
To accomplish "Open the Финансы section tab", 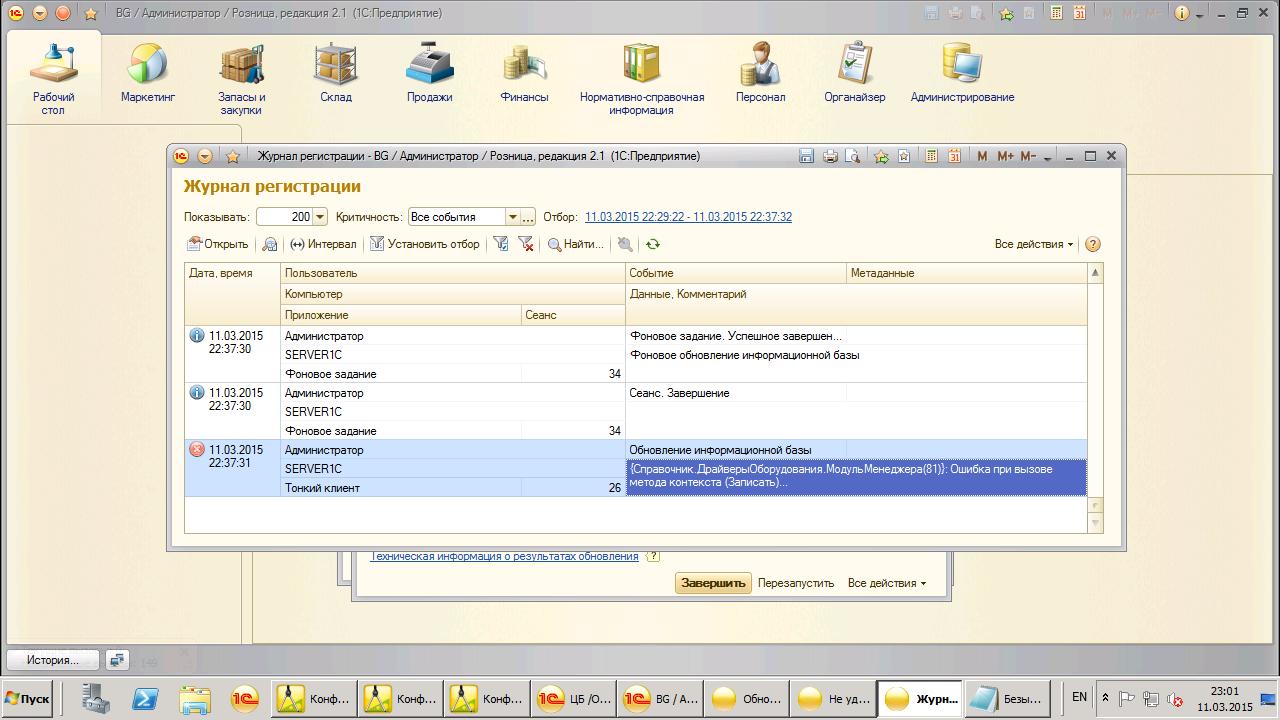I will click(x=524, y=74).
